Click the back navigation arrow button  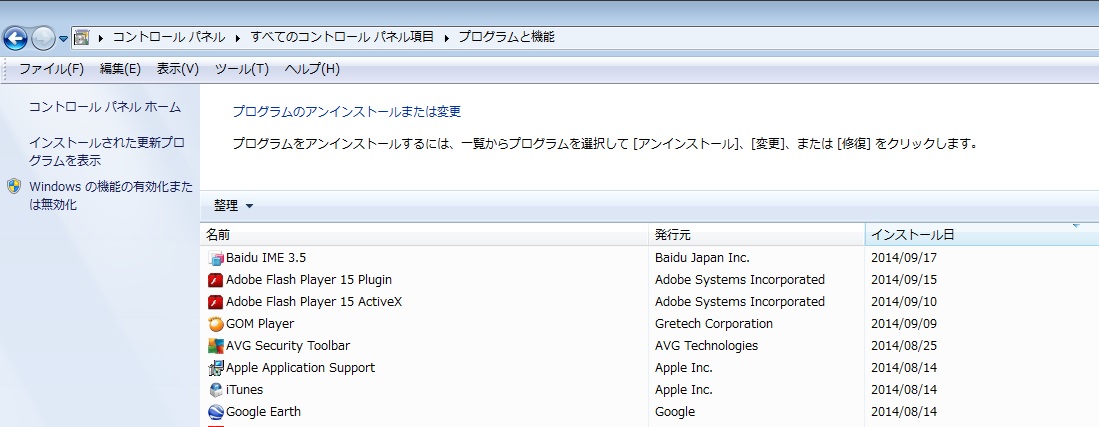coord(15,38)
